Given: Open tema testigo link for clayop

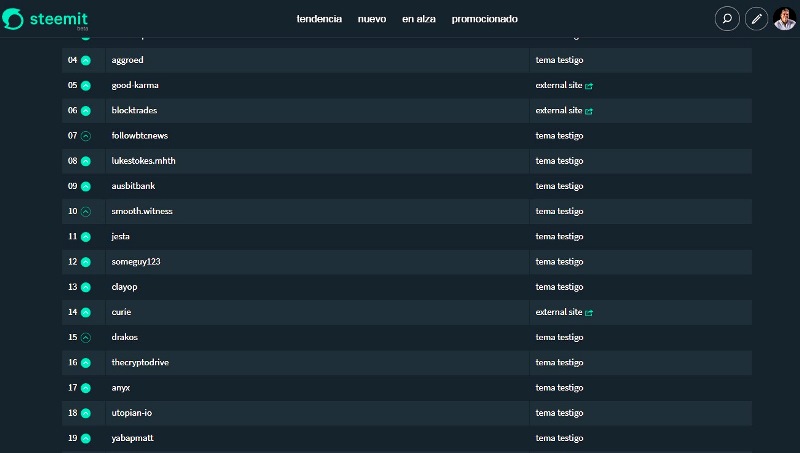Looking at the screenshot, I should coord(559,287).
